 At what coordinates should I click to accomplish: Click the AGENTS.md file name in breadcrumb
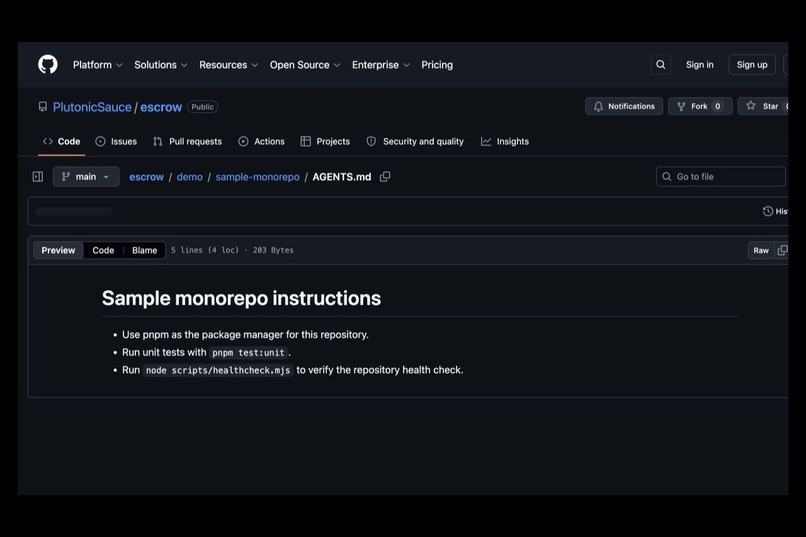tap(342, 177)
